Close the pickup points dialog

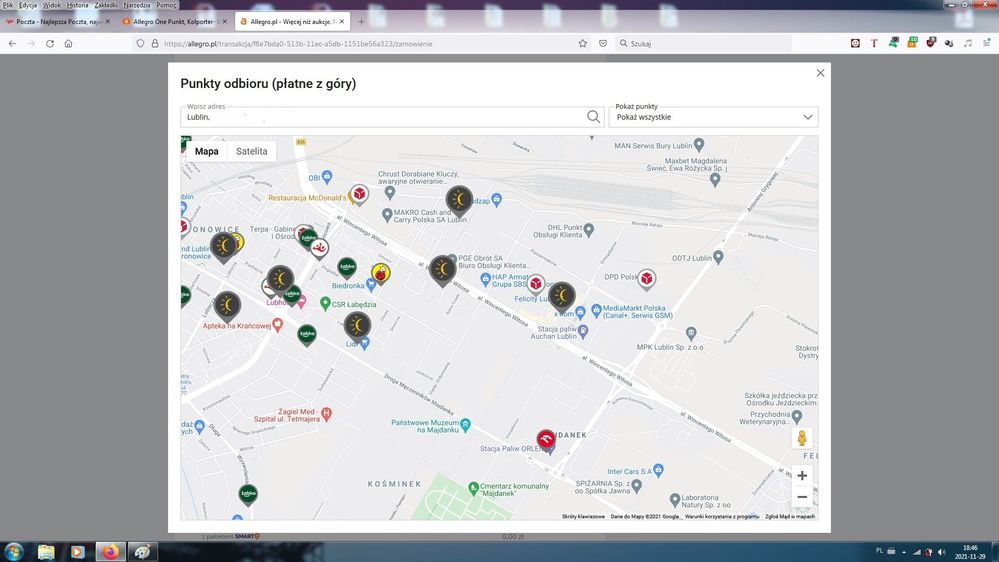click(820, 73)
